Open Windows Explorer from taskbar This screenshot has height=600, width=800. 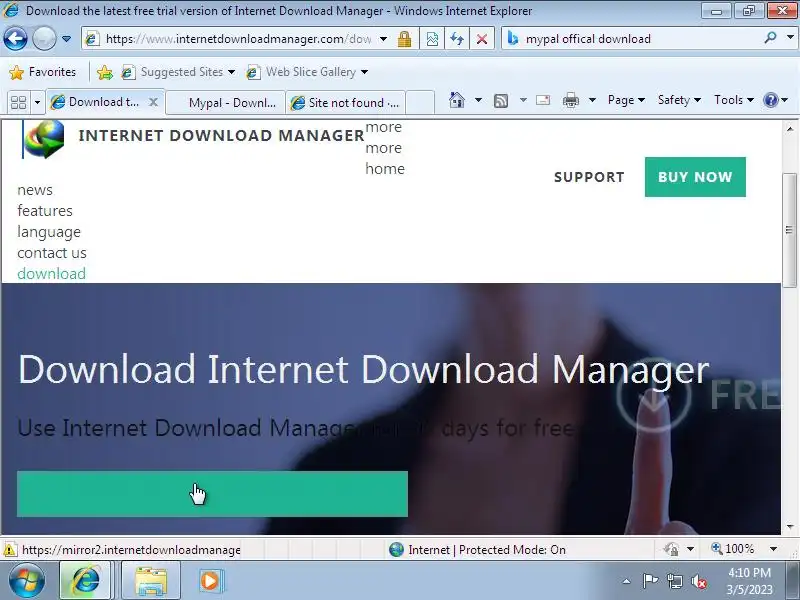point(151,581)
